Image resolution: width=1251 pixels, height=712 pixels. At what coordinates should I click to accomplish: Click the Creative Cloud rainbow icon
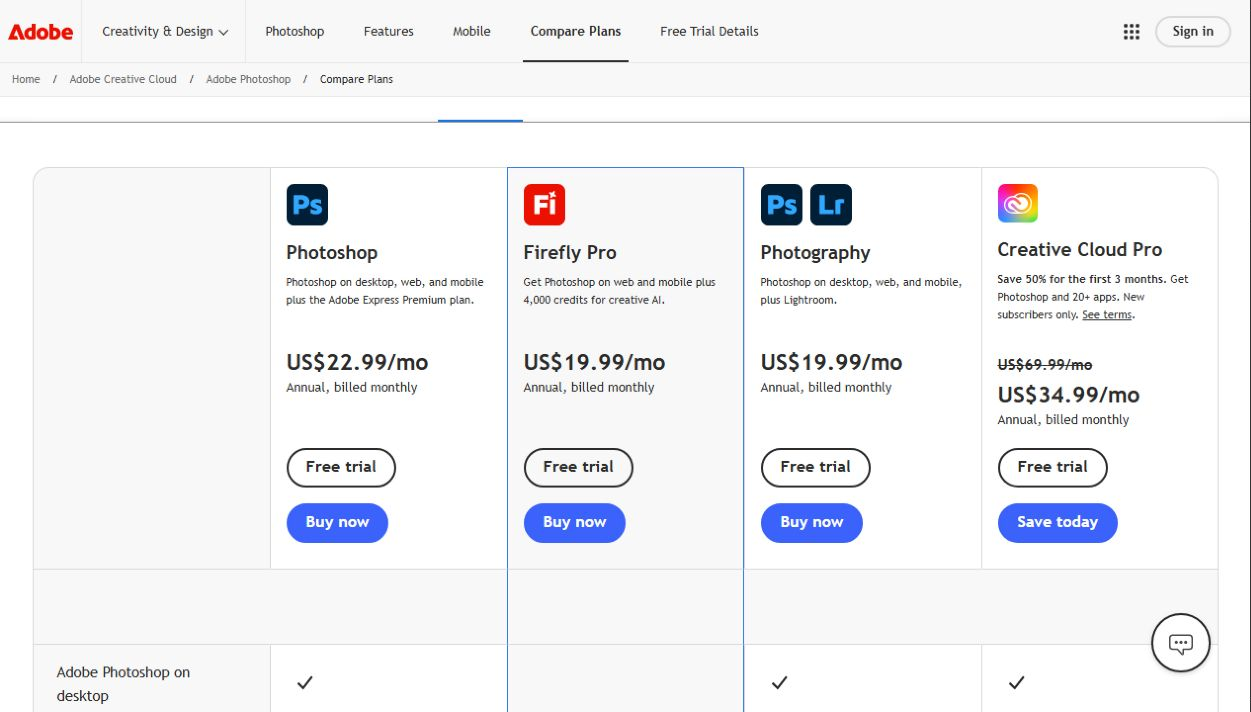[1017, 203]
